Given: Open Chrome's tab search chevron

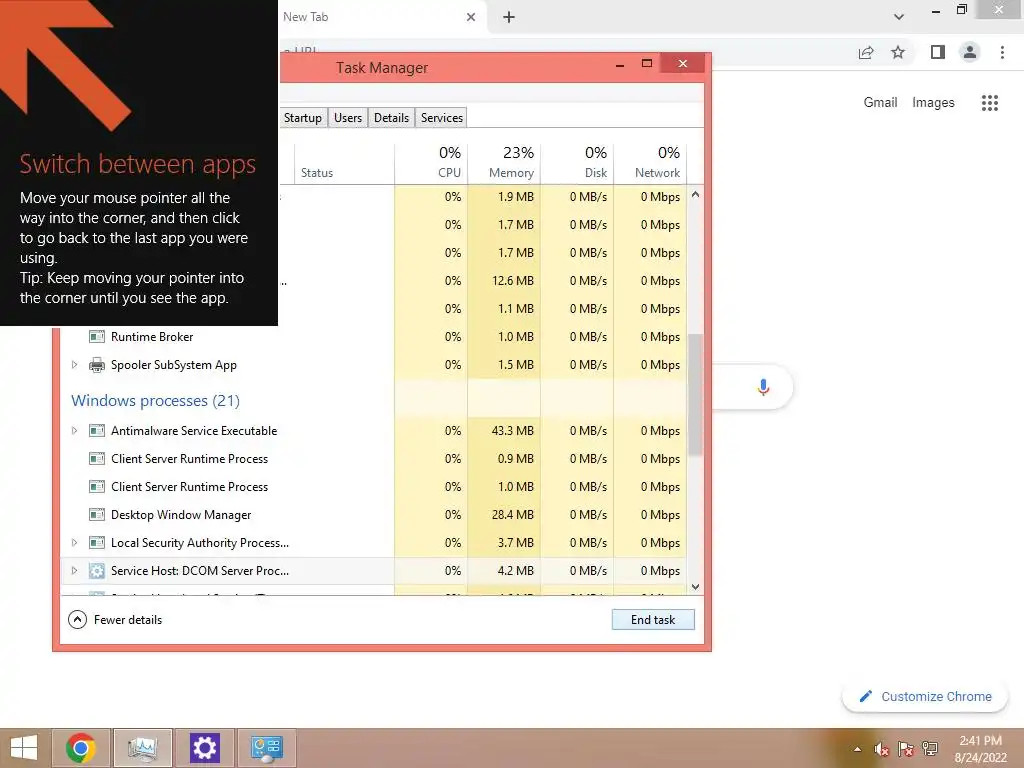Looking at the screenshot, I should point(899,17).
